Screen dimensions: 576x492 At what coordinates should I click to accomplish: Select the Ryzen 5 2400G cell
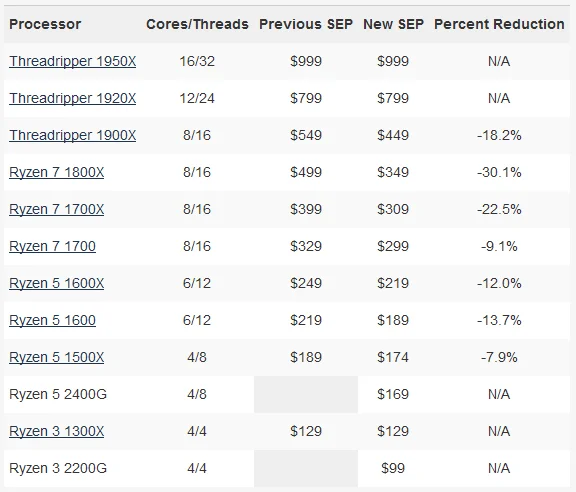coord(58,394)
